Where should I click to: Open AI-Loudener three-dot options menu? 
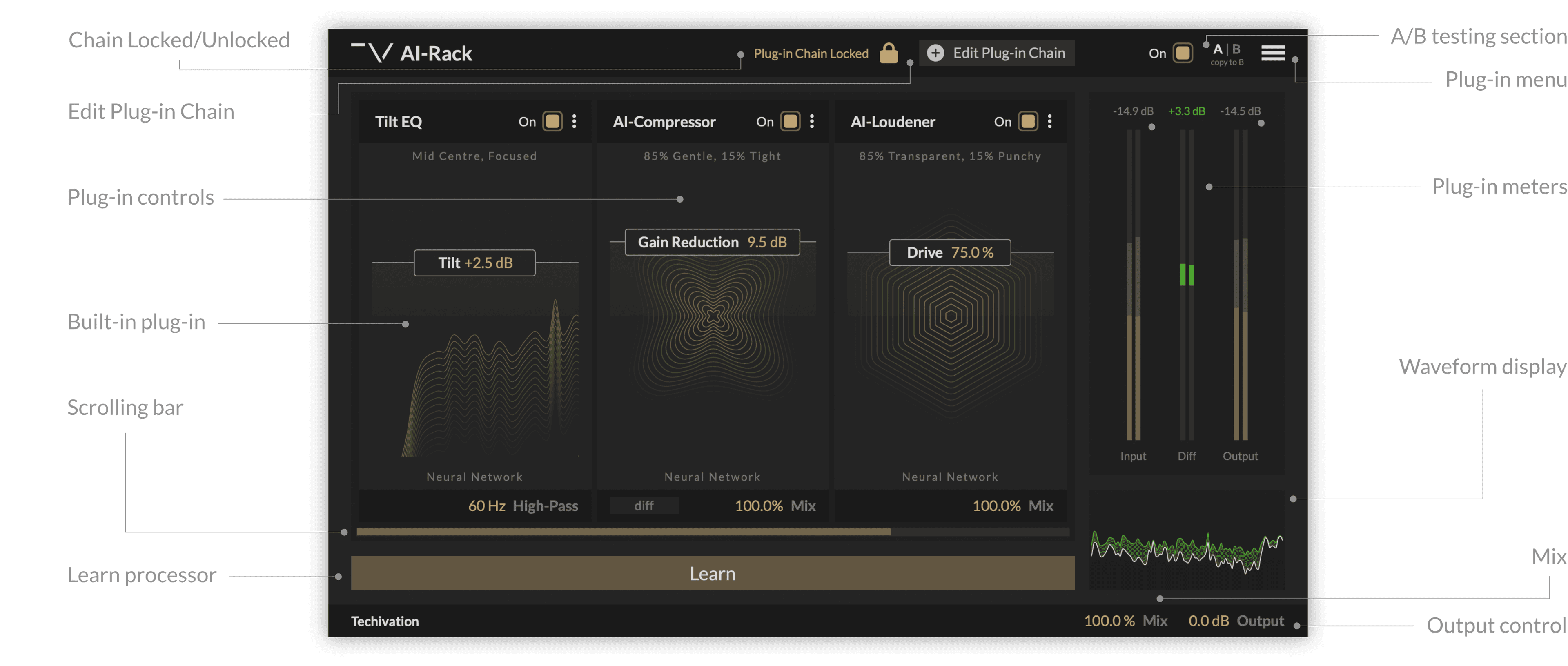(1049, 121)
